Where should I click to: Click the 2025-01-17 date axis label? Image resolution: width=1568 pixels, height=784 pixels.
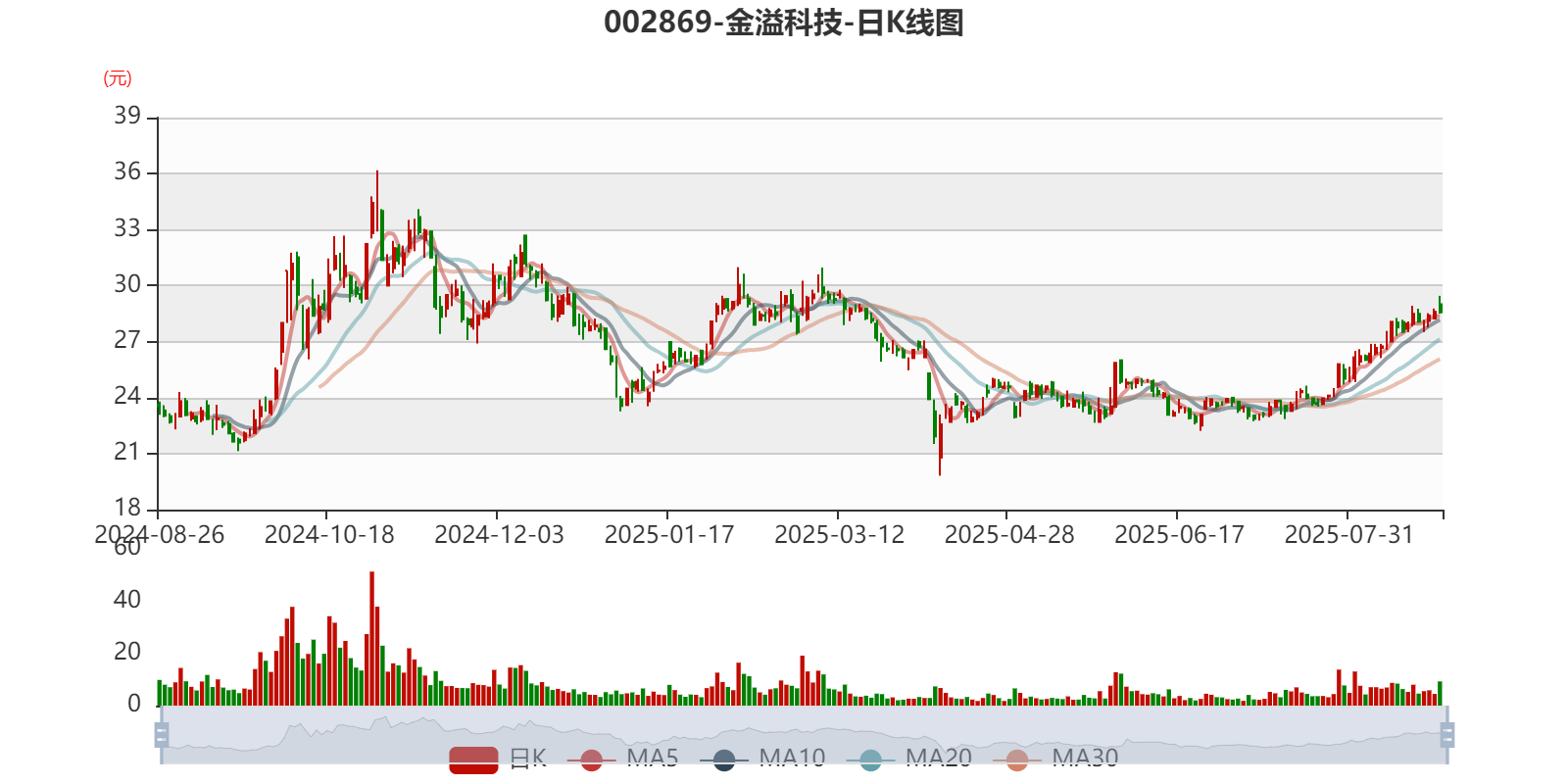point(669,535)
